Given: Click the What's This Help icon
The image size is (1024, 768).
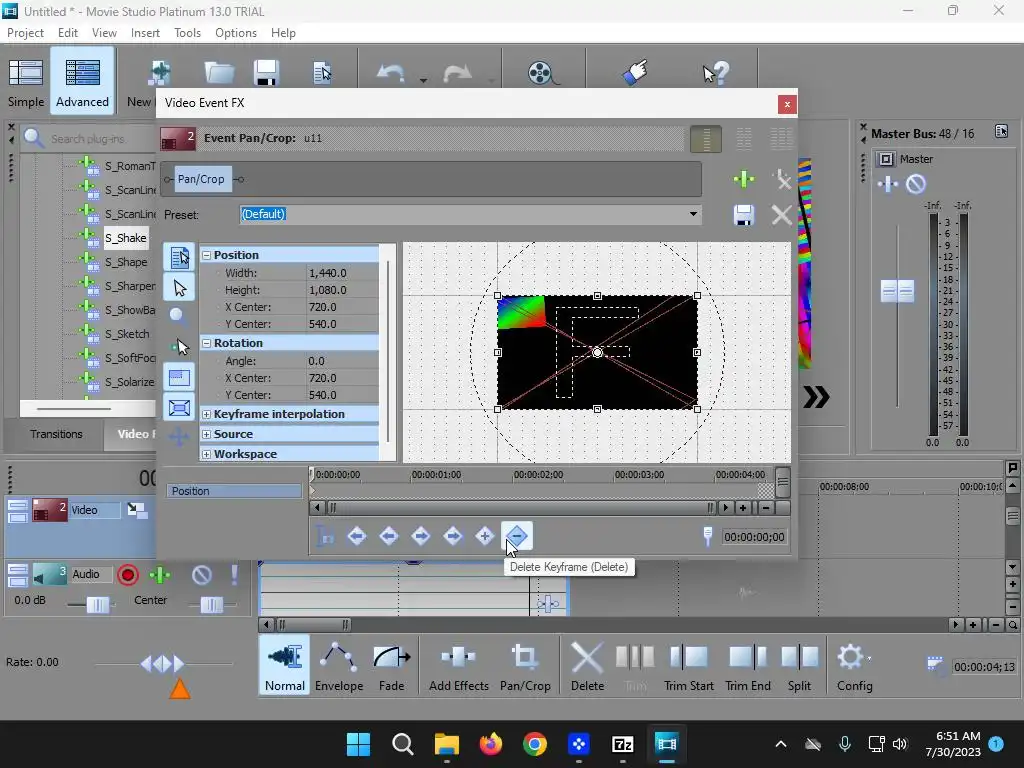Looking at the screenshot, I should coord(716,73).
